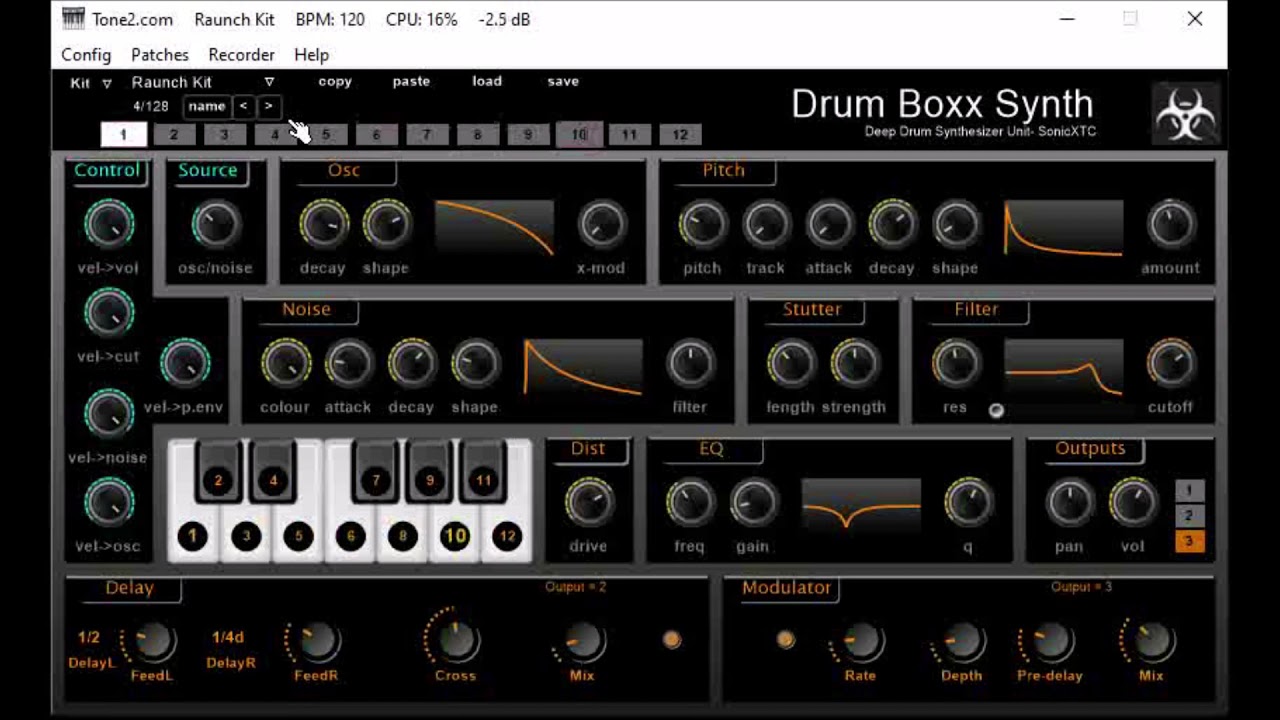The image size is (1280, 720).
Task: Click piano key pad 1
Action: tap(193, 536)
